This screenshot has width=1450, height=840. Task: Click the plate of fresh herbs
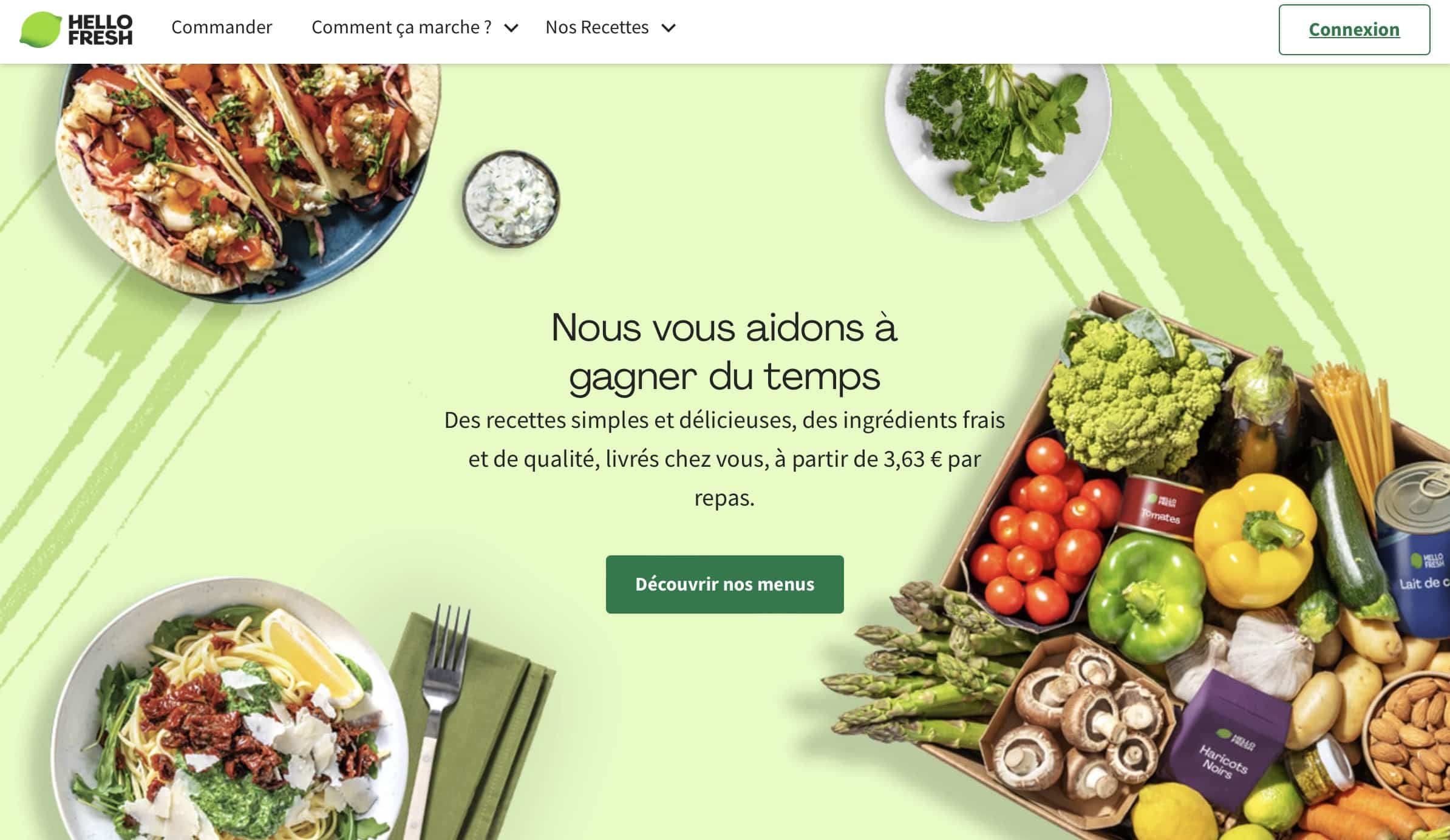(998, 140)
